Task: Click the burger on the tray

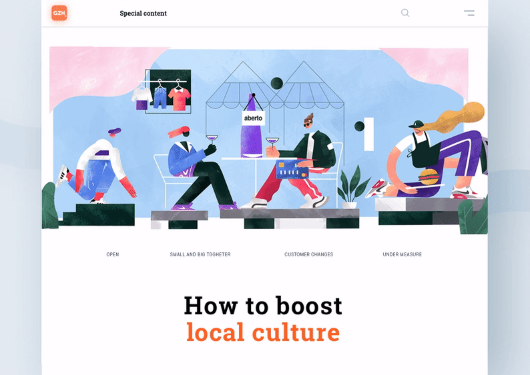Action: (429, 177)
